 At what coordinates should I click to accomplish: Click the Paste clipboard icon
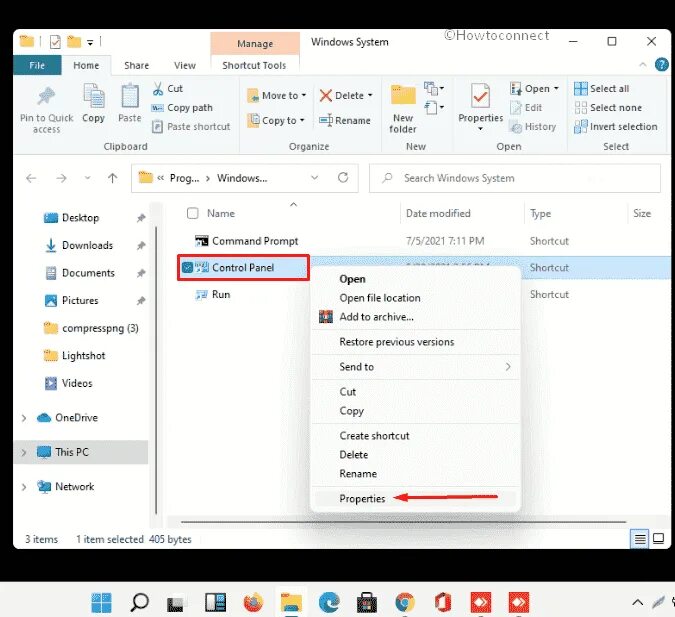130,96
